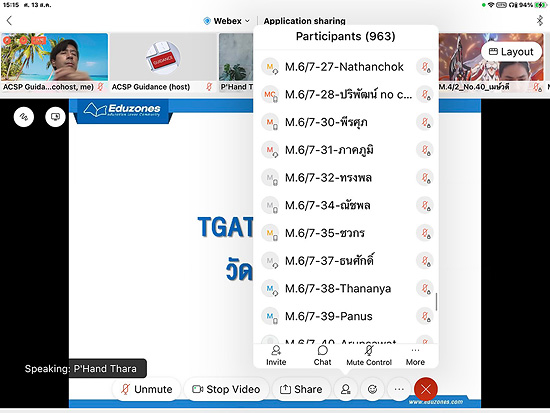Open the Layout options
The image size is (550, 413).
(x=511, y=52)
